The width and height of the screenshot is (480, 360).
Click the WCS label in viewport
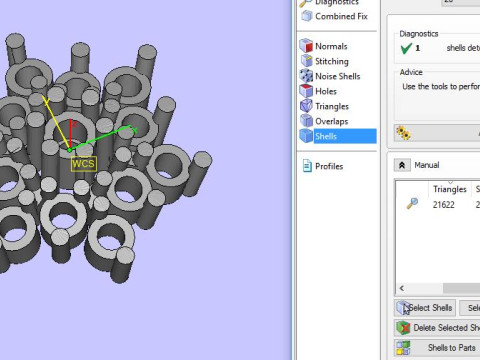point(84,164)
